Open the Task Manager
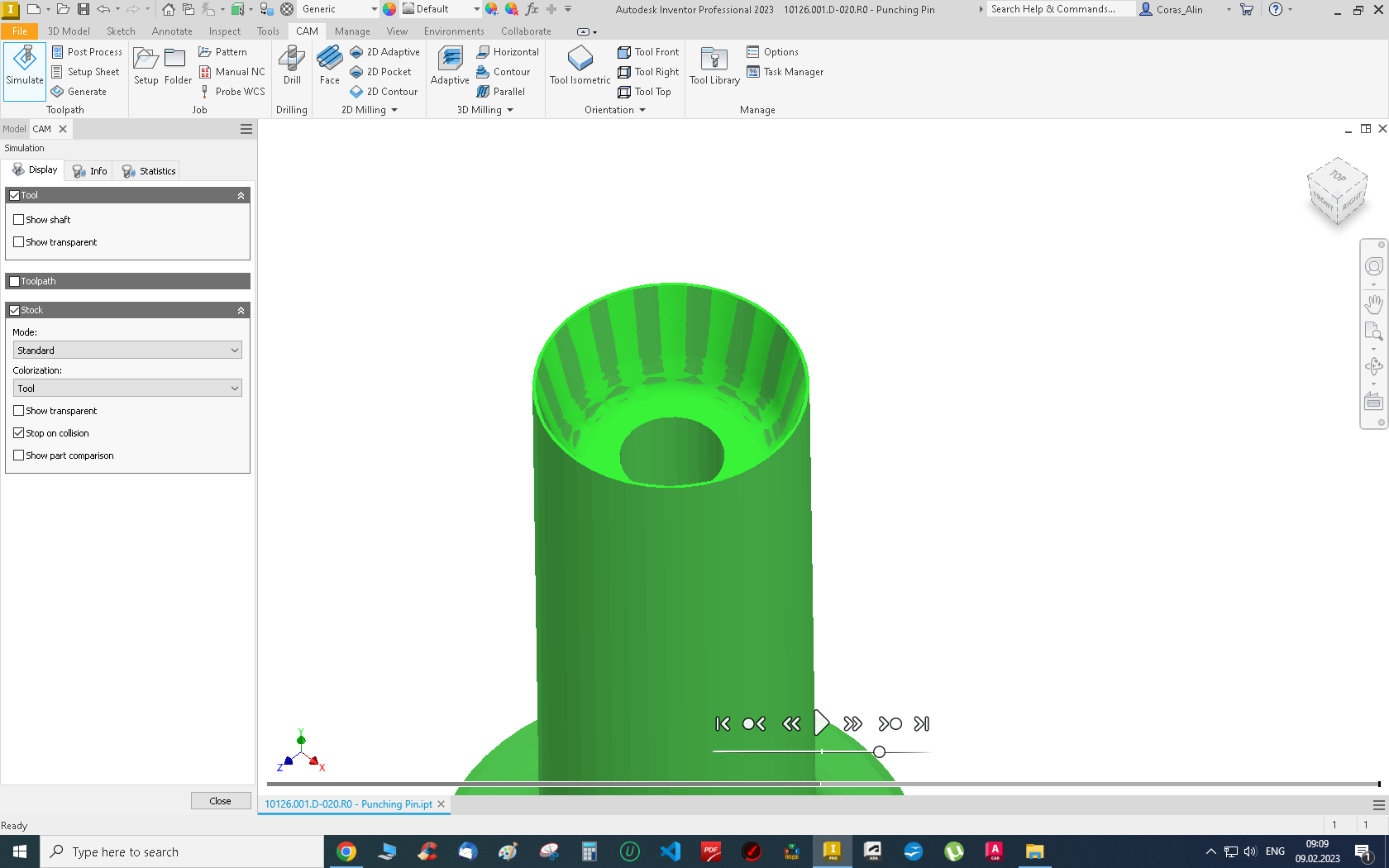This screenshot has width=1389, height=868. 785,72
